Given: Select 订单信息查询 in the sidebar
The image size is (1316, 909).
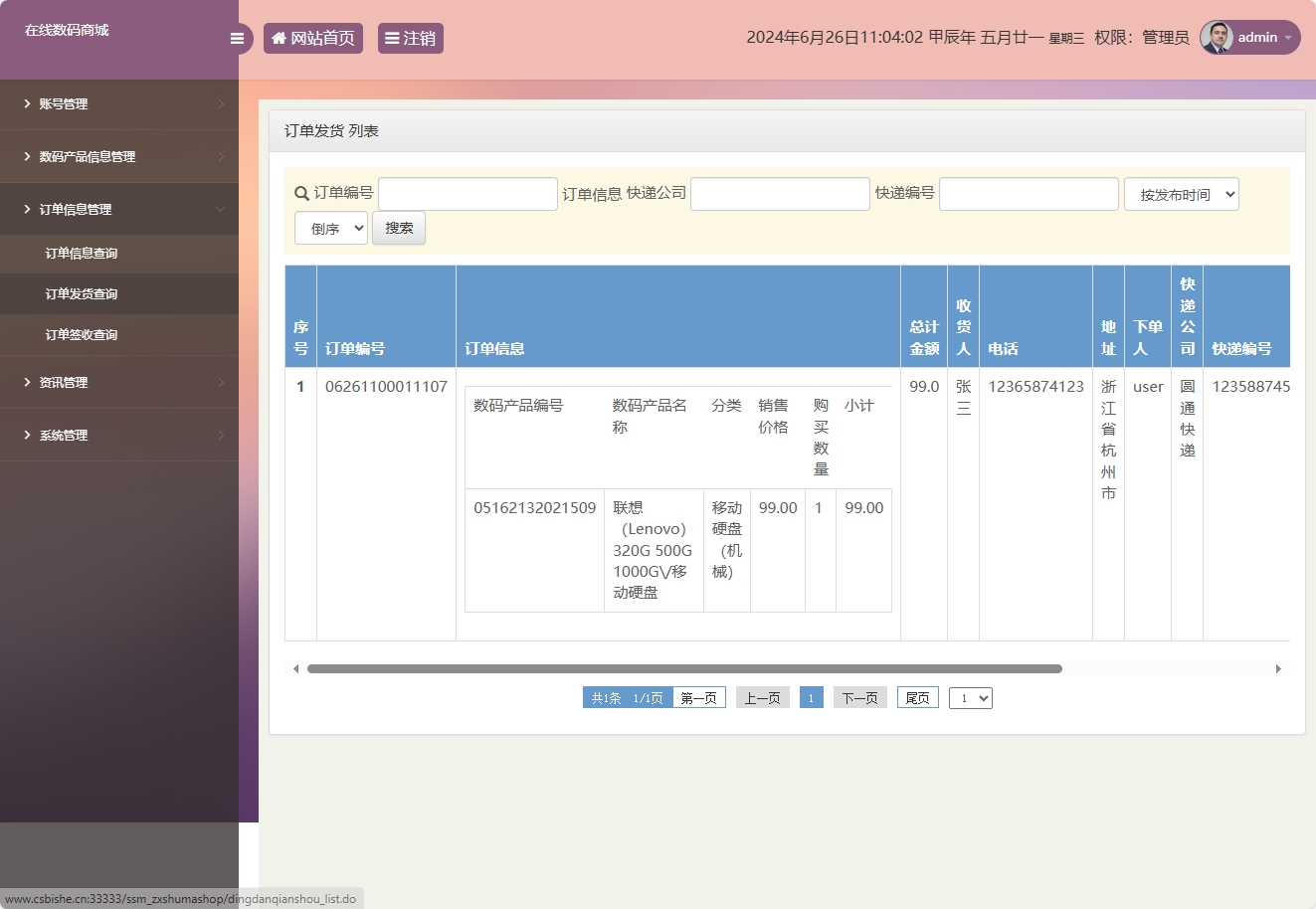Looking at the screenshot, I should tap(82, 254).
